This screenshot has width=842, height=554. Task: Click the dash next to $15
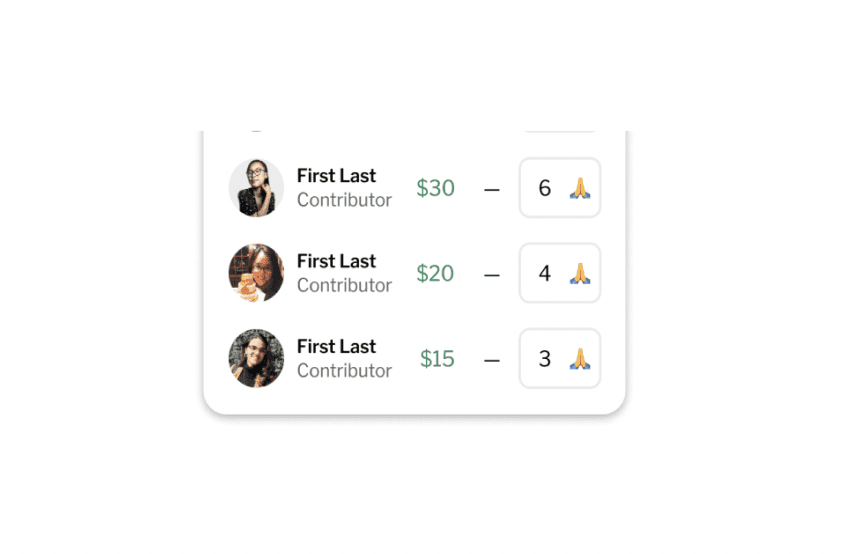pos(492,360)
